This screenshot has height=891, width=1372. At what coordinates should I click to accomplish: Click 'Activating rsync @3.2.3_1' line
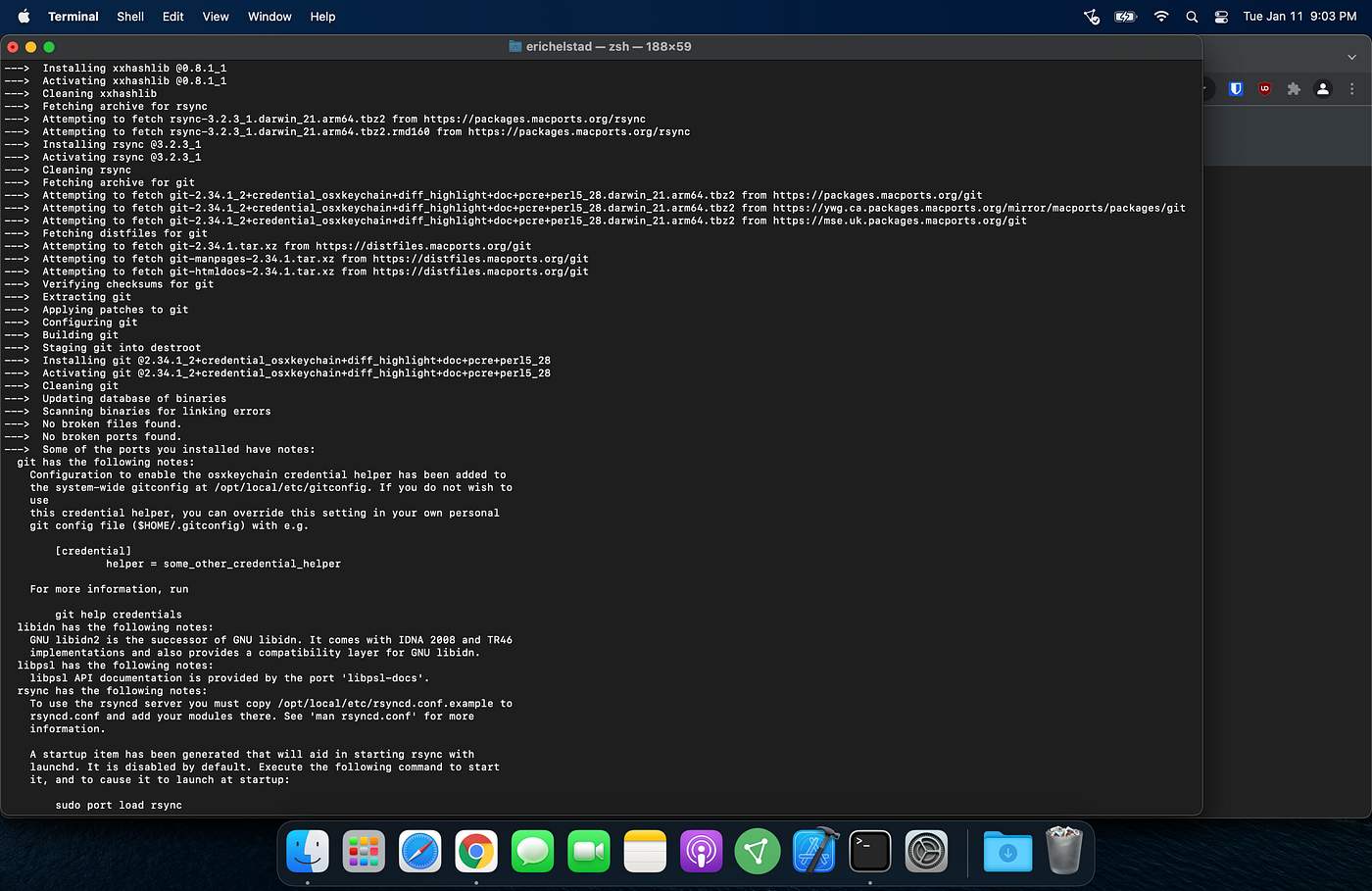point(122,157)
